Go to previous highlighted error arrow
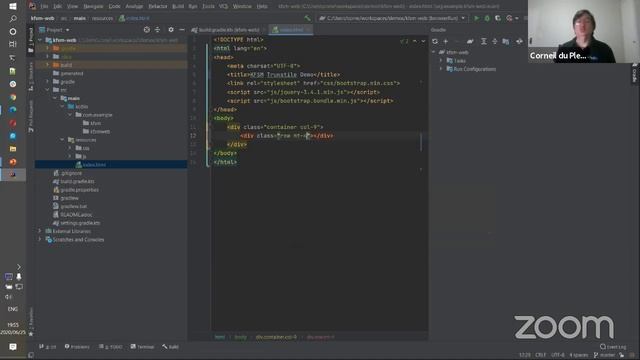The height and width of the screenshot is (360, 640). pos(415,41)
